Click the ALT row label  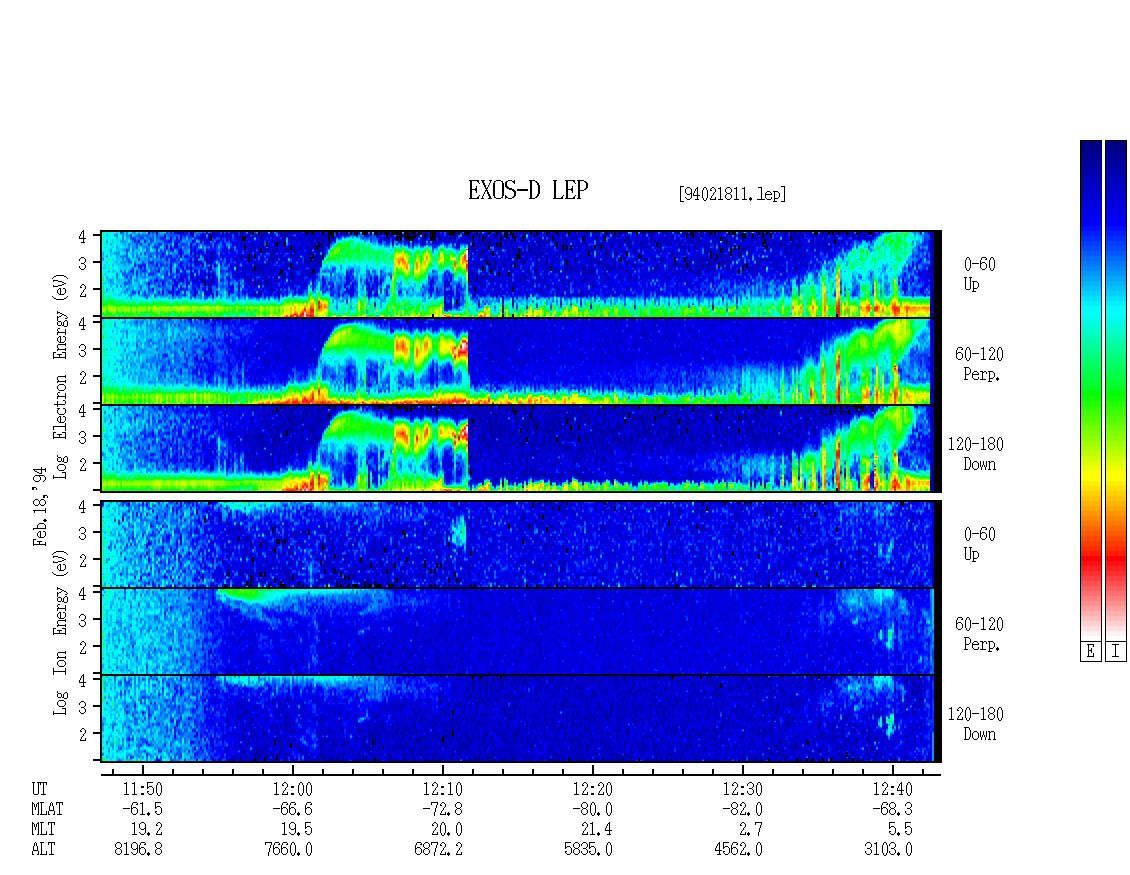43,850
